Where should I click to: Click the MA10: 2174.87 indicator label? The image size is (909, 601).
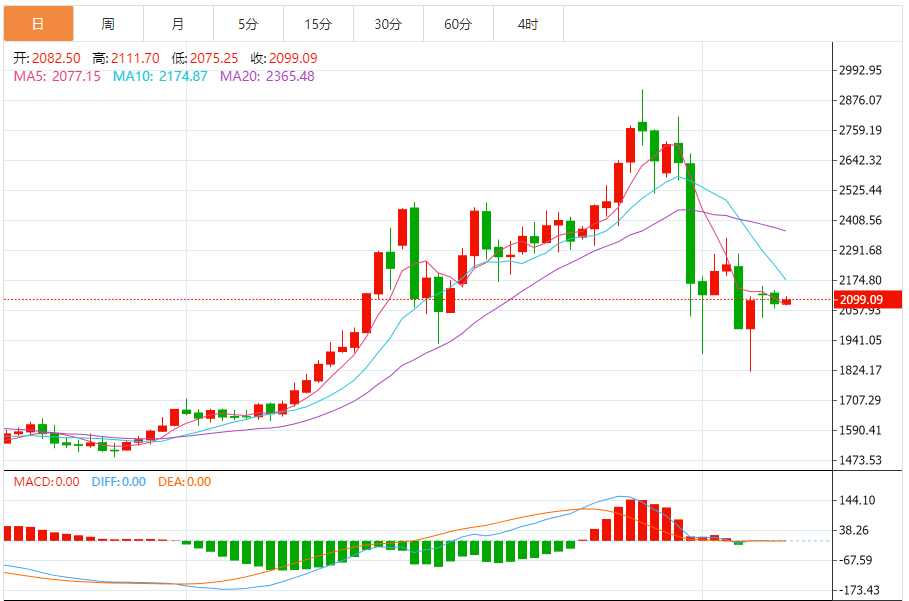click(x=160, y=76)
